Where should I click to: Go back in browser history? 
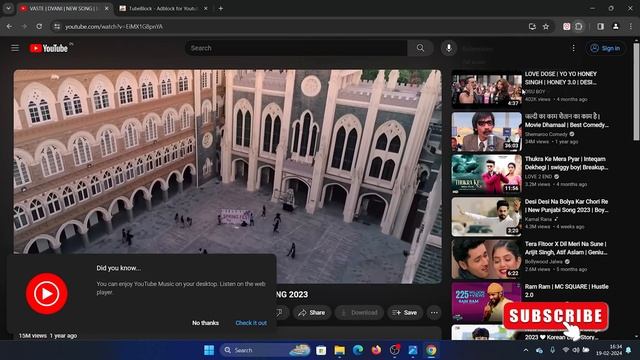(9, 27)
